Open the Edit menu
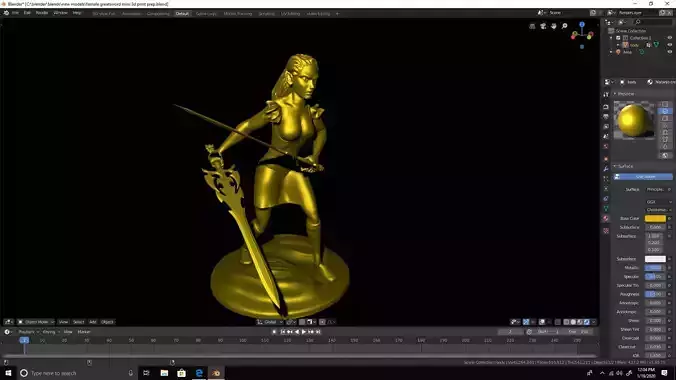676x380 pixels. (27, 13)
